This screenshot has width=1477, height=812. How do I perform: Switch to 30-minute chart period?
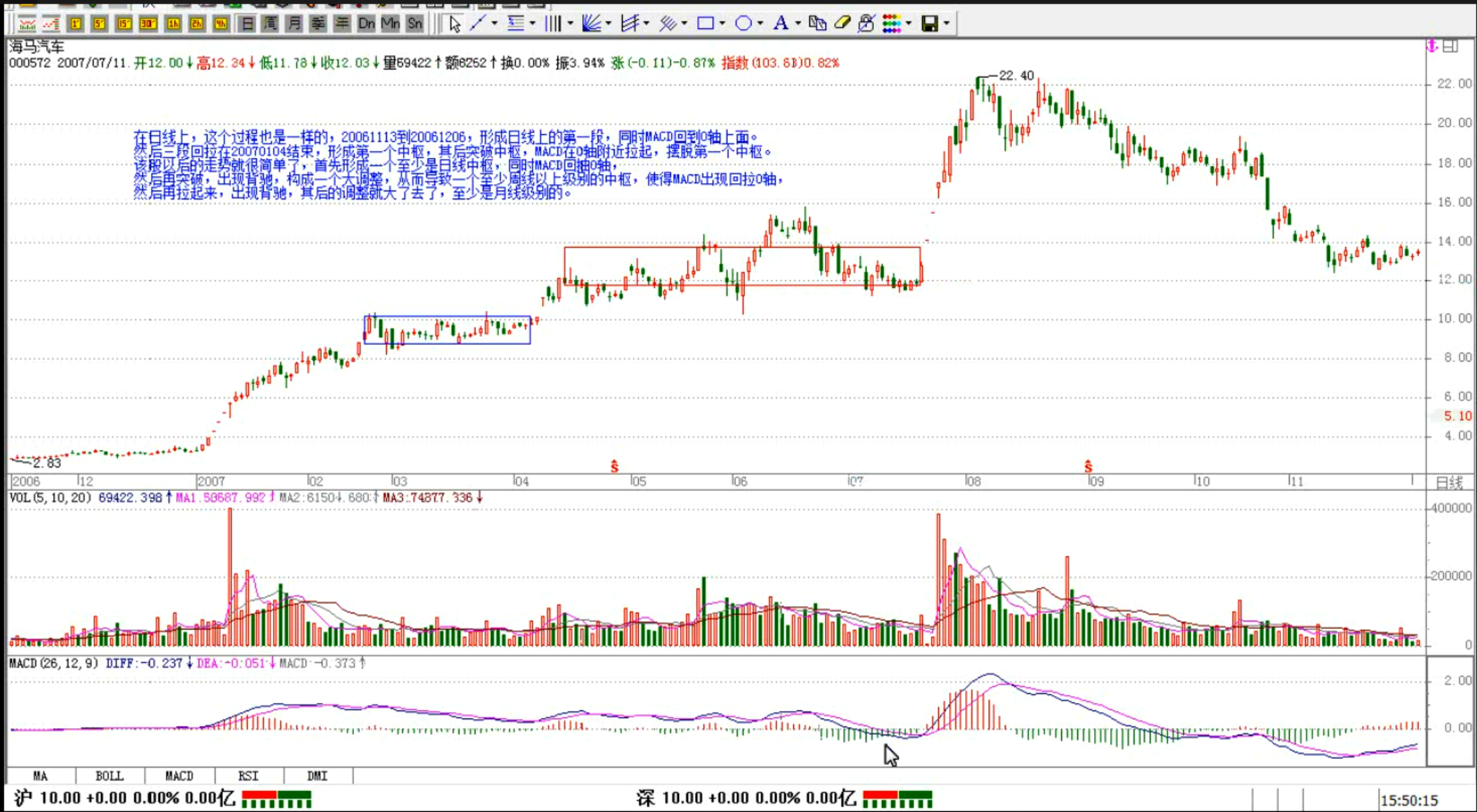148,24
